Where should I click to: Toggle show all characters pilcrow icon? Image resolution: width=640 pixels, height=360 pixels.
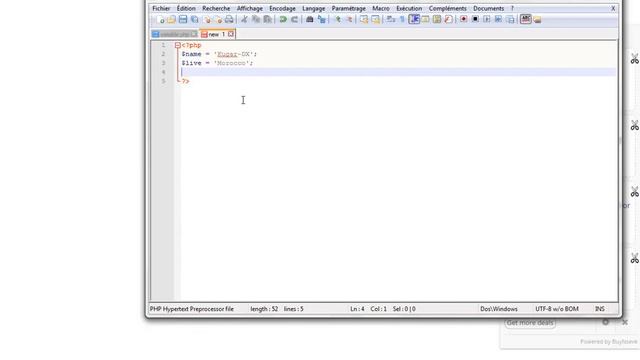(402, 19)
